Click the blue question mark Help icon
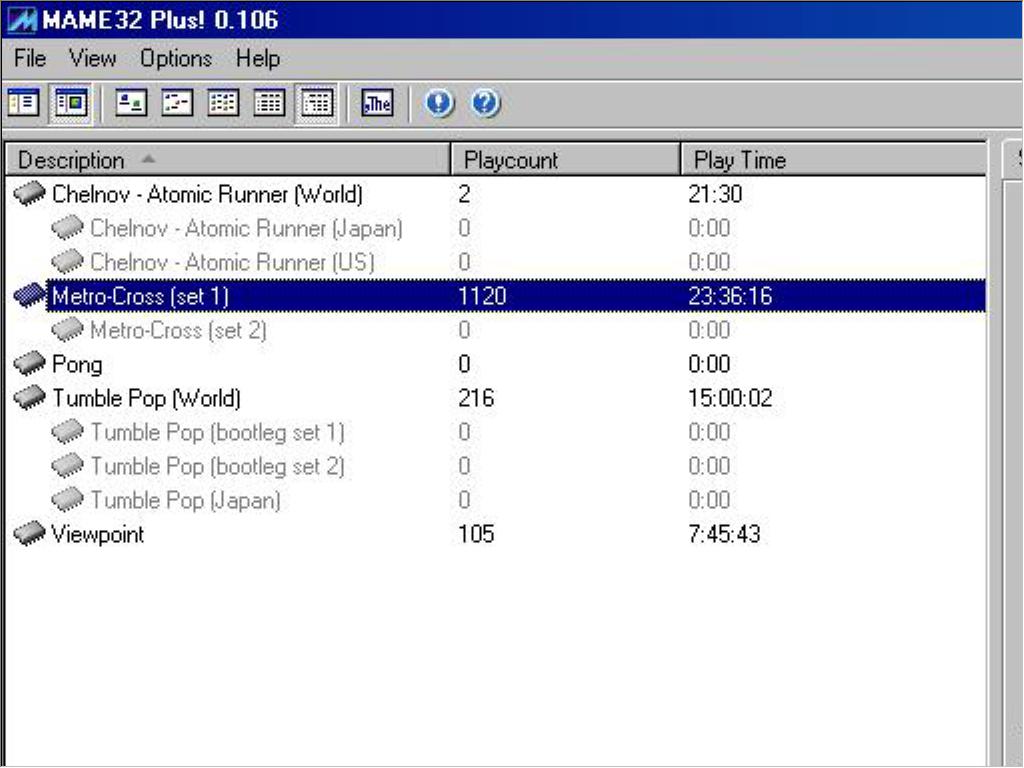The height and width of the screenshot is (768, 1024). 485,103
